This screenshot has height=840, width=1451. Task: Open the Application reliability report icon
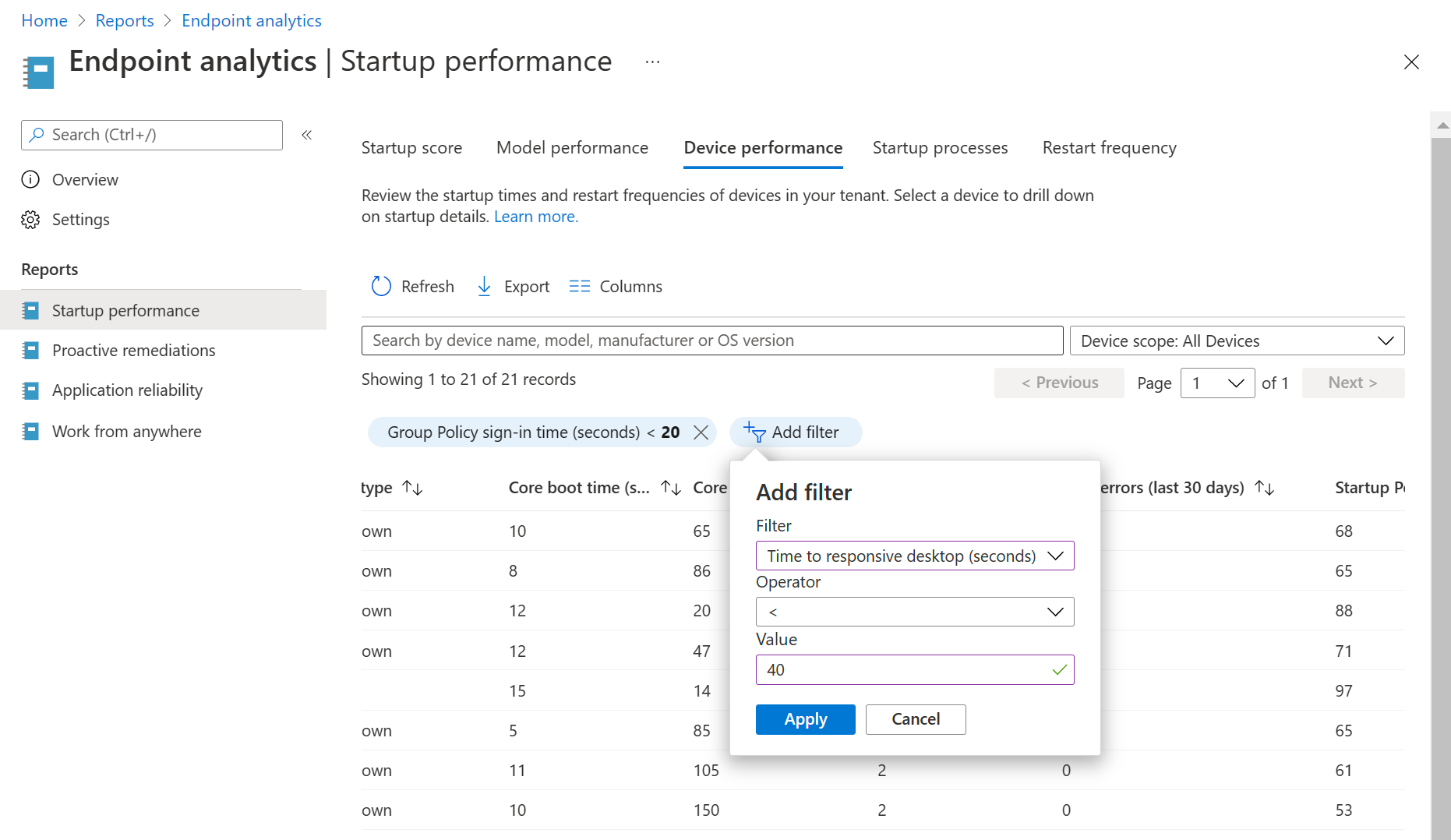[30, 390]
